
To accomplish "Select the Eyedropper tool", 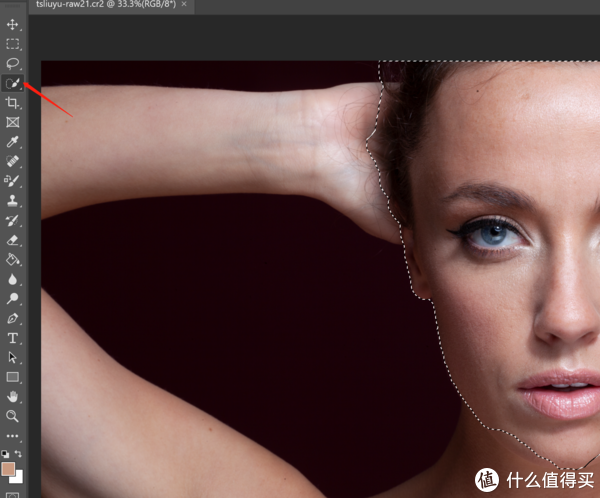I will (12, 142).
